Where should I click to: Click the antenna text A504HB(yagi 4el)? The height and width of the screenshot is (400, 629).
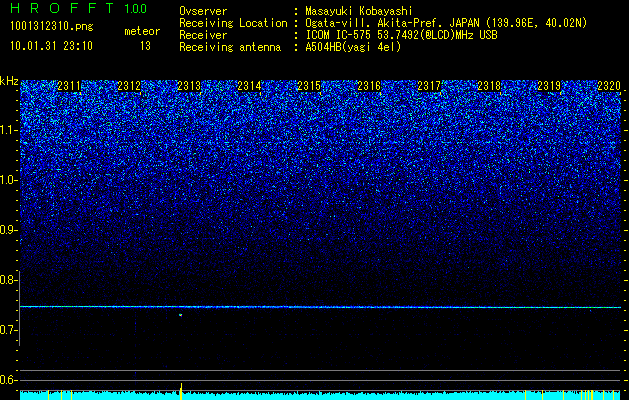click(x=353, y=47)
